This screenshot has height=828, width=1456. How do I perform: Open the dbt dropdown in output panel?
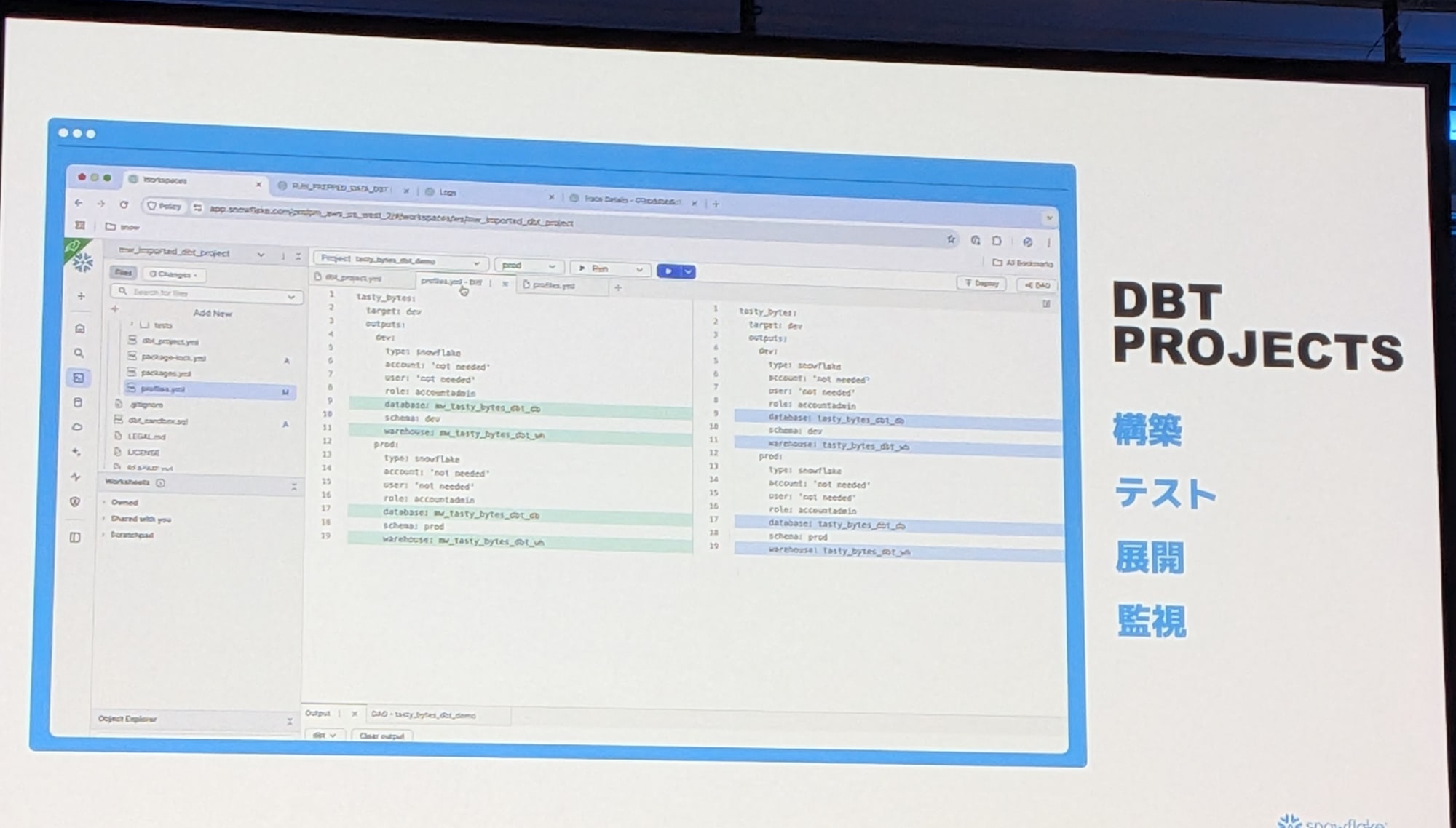[324, 735]
